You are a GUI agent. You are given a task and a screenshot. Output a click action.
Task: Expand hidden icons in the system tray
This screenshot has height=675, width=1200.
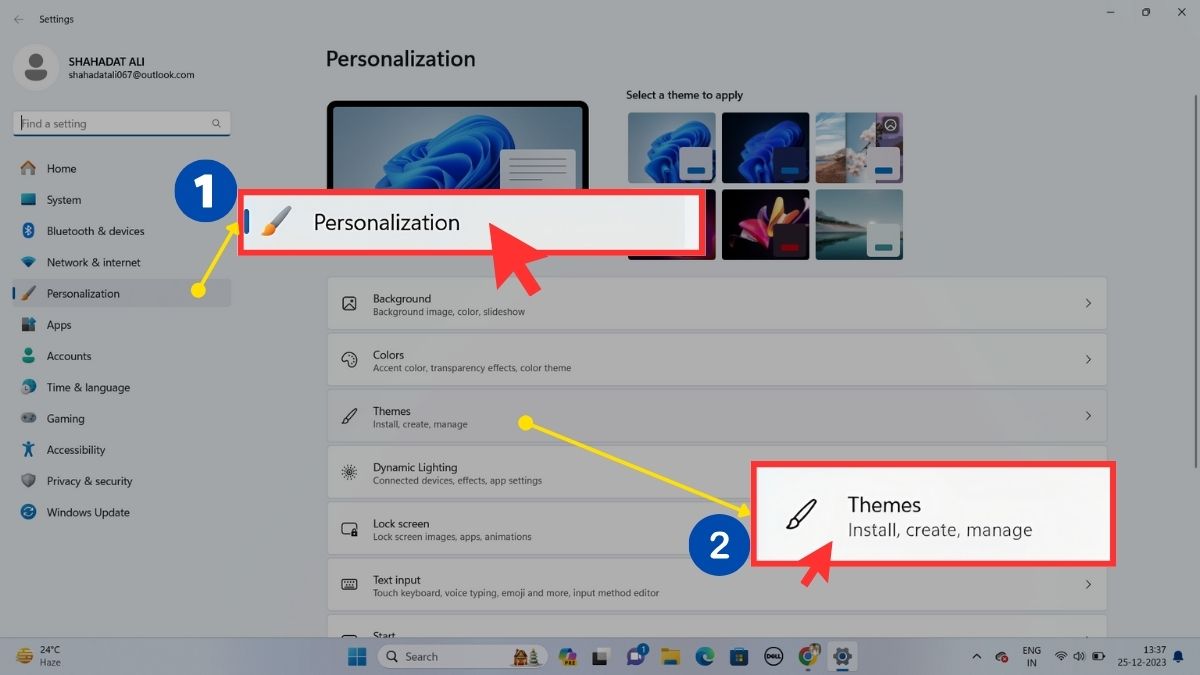977,657
